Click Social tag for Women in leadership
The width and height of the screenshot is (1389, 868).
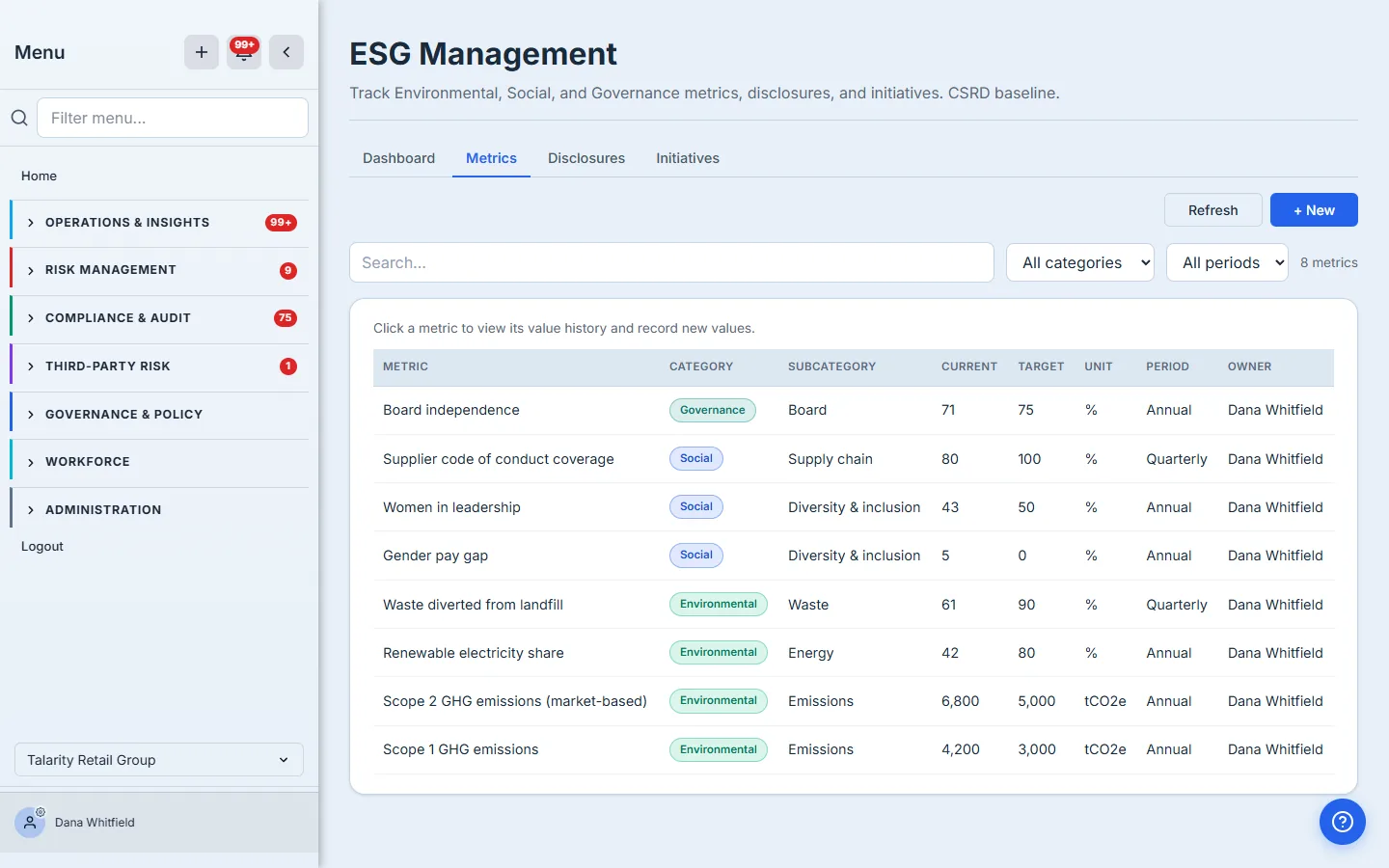696,507
